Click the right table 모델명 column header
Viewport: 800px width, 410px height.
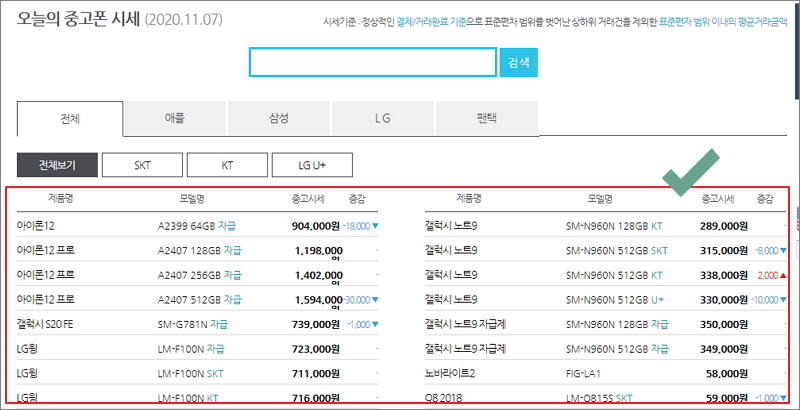600,199
